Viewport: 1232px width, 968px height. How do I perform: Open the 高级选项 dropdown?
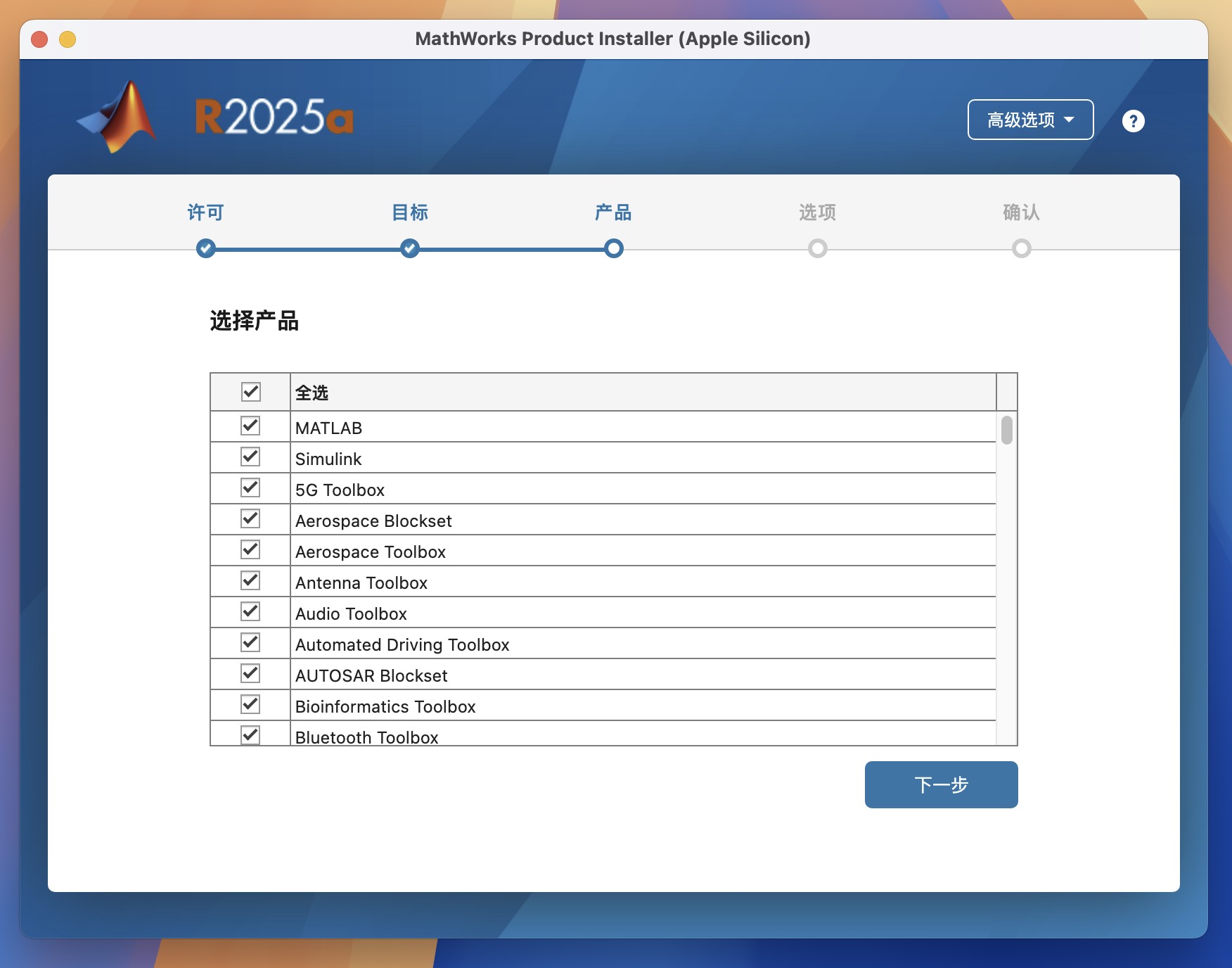point(1030,120)
